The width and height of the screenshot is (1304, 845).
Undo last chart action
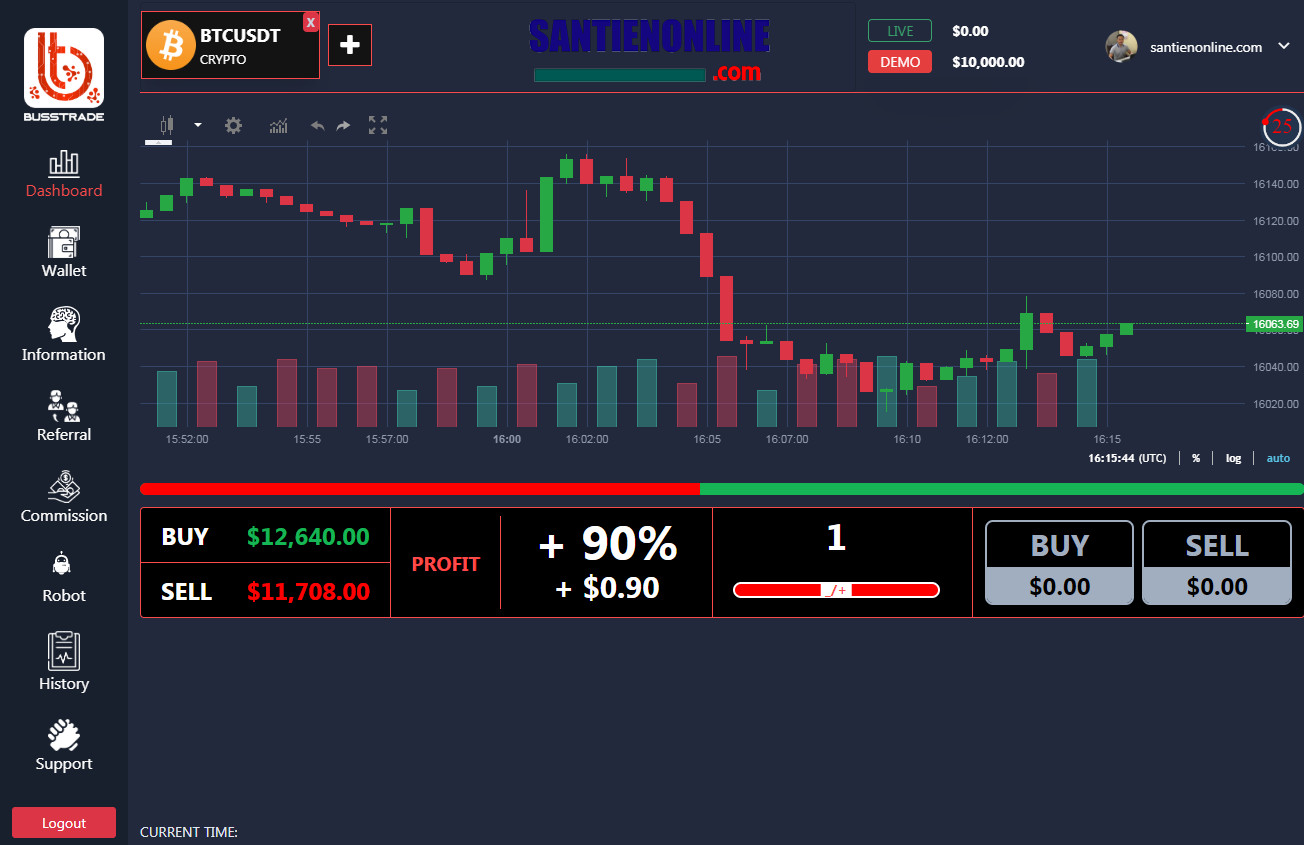[x=318, y=126]
